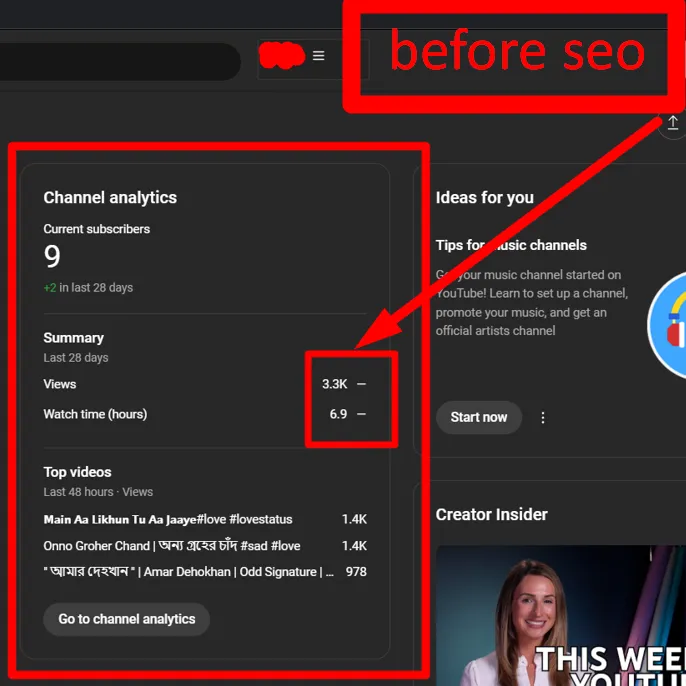Click the 'Tips for music channels' title
Screen dimensions: 686x686
(511, 245)
